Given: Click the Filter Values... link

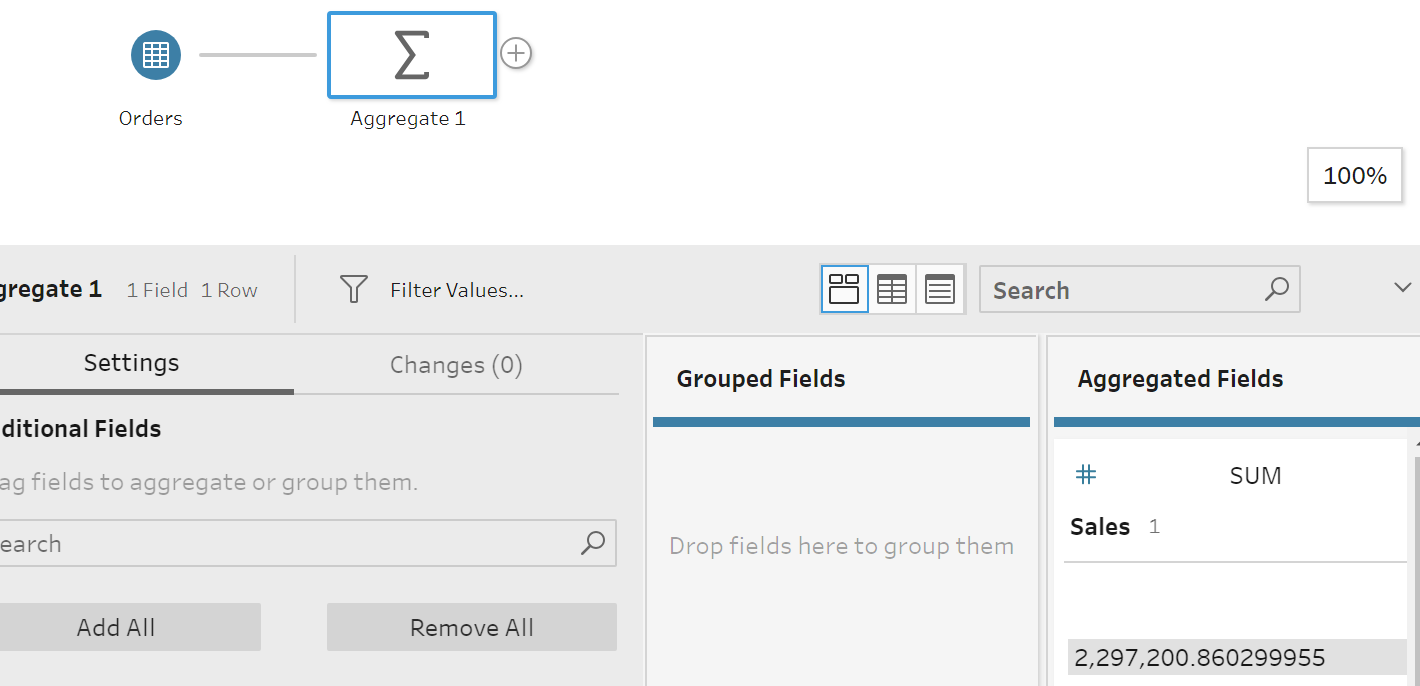Looking at the screenshot, I should coord(457,291).
